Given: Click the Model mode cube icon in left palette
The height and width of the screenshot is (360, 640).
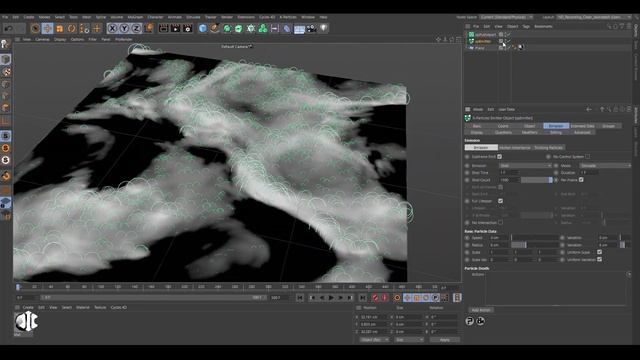Looking at the screenshot, I should (5, 59).
